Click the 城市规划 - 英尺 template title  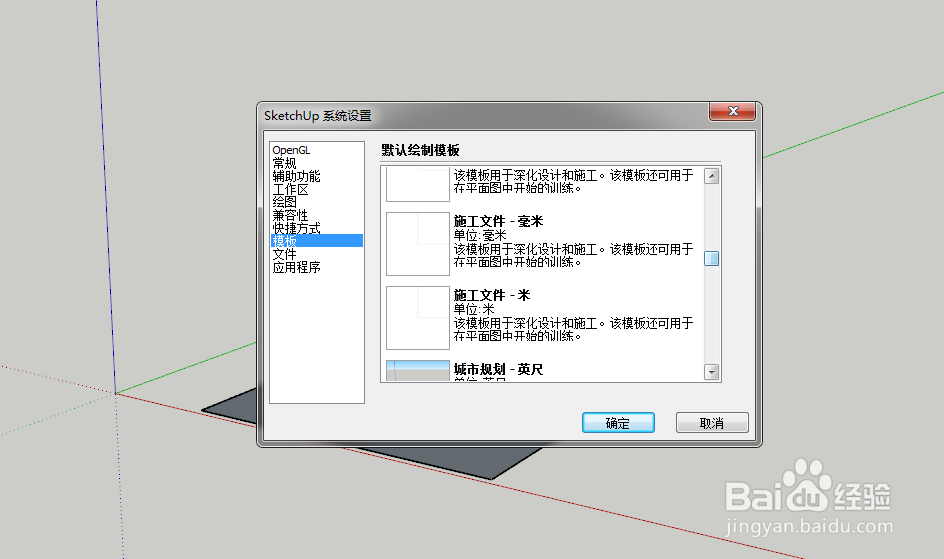click(498, 369)
